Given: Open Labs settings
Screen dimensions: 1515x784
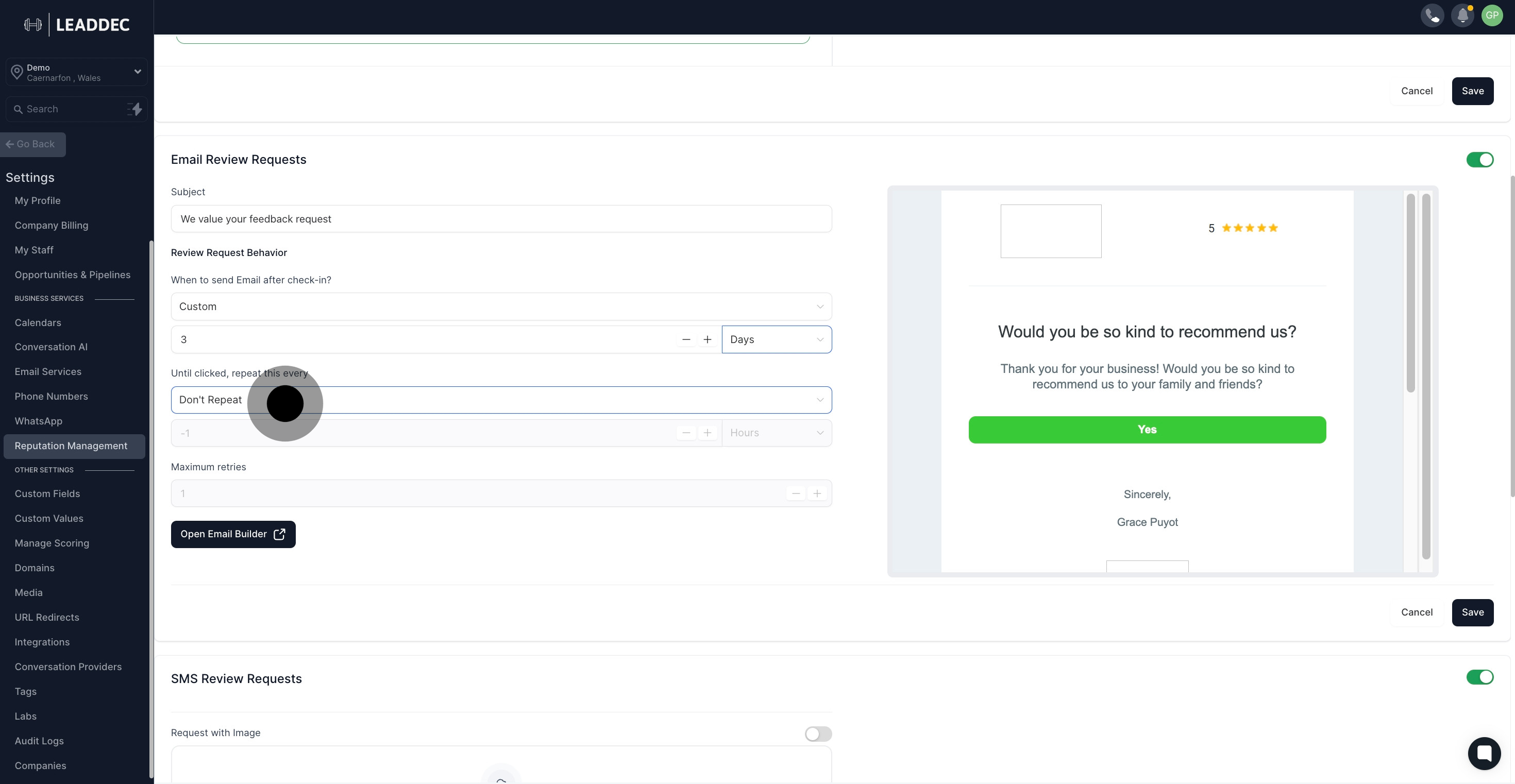Looking at the screenshot, I should pos(26,717).
